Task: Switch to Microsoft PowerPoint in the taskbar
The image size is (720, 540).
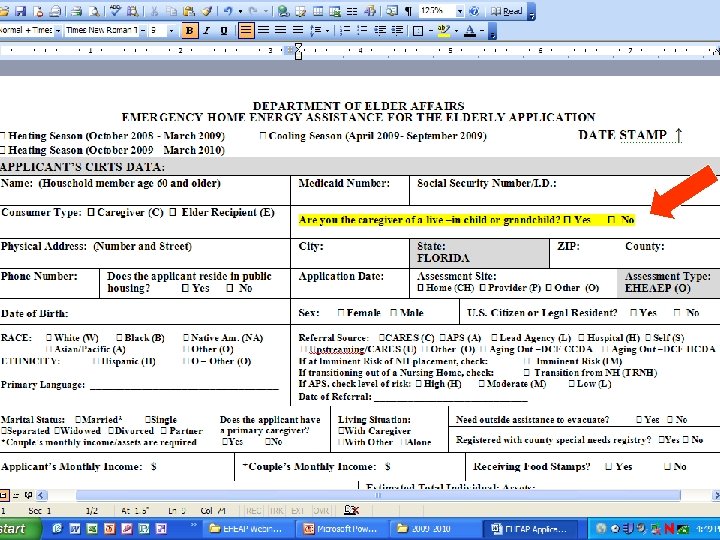Action: 340,529
